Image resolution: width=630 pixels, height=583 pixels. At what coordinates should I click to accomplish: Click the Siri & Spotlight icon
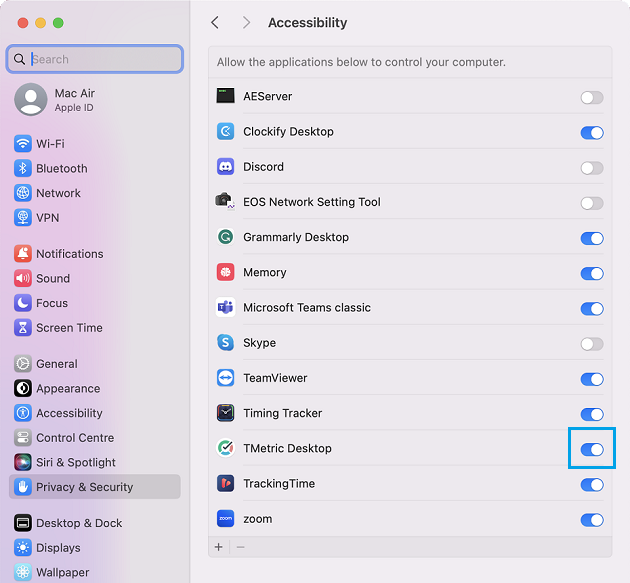point(23,462)
